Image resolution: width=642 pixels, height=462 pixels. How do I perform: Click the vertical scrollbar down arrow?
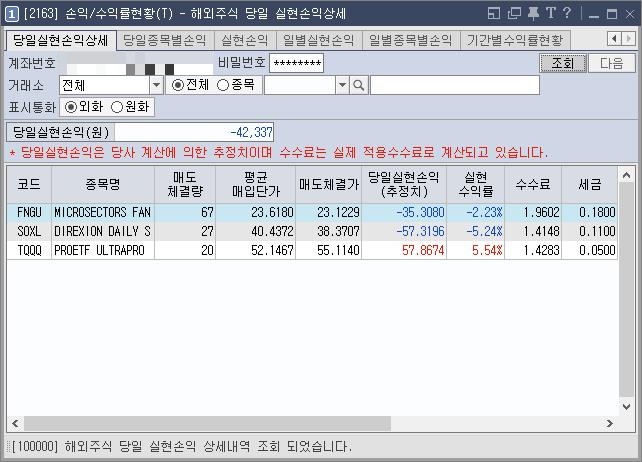(x=626, y=406)
